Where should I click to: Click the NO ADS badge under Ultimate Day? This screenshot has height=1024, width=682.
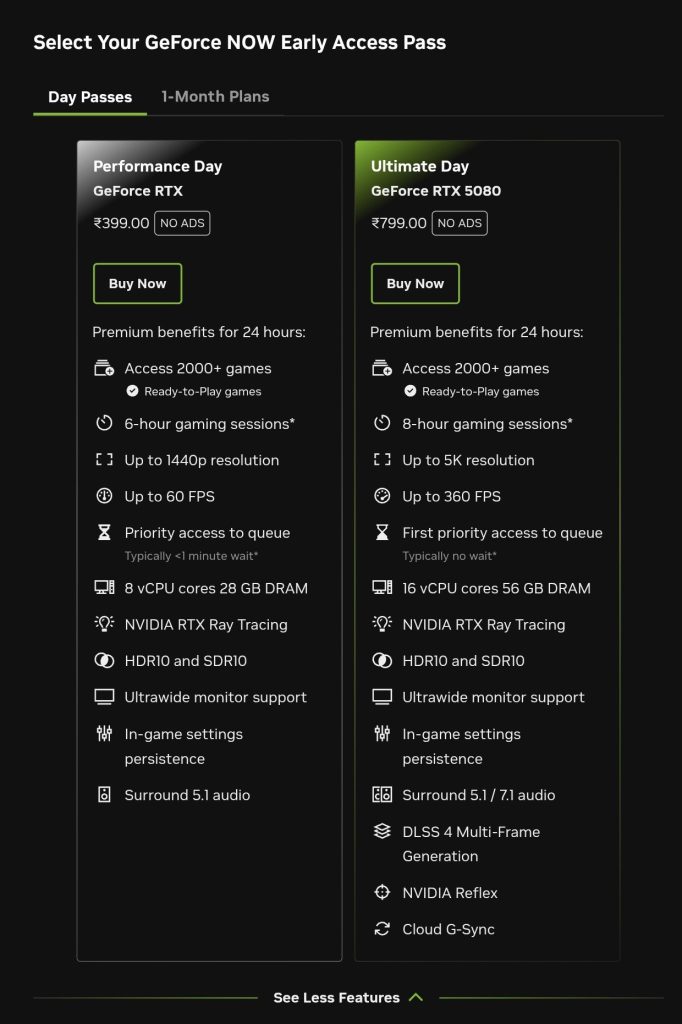coord(460,223)
